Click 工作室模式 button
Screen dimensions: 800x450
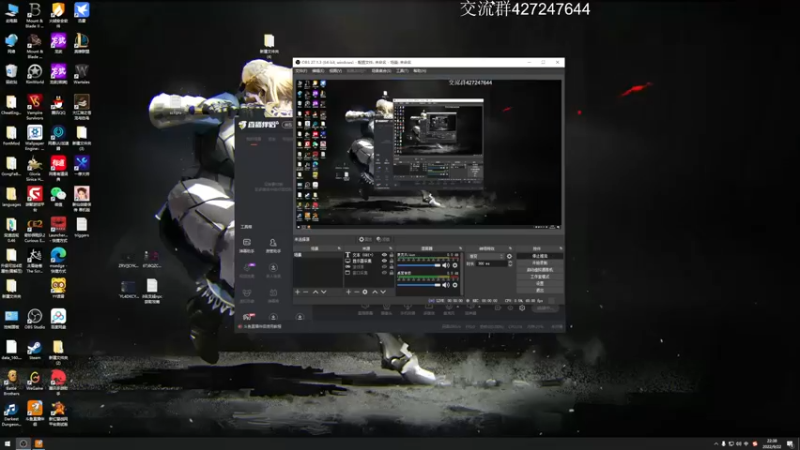tap(539, 277)
